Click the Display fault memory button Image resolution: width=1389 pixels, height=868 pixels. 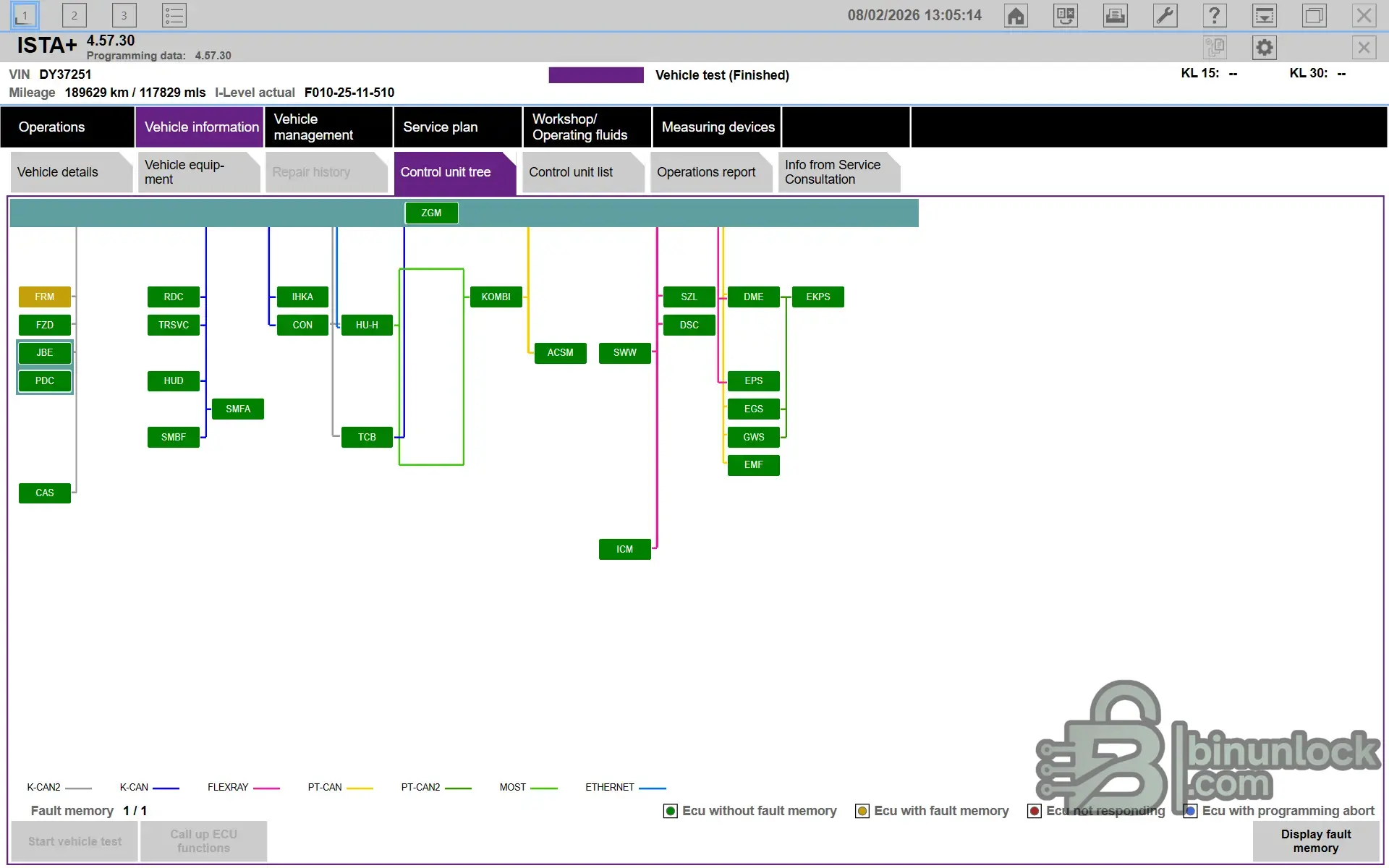pyautogui.click(x=1316, y=841)
